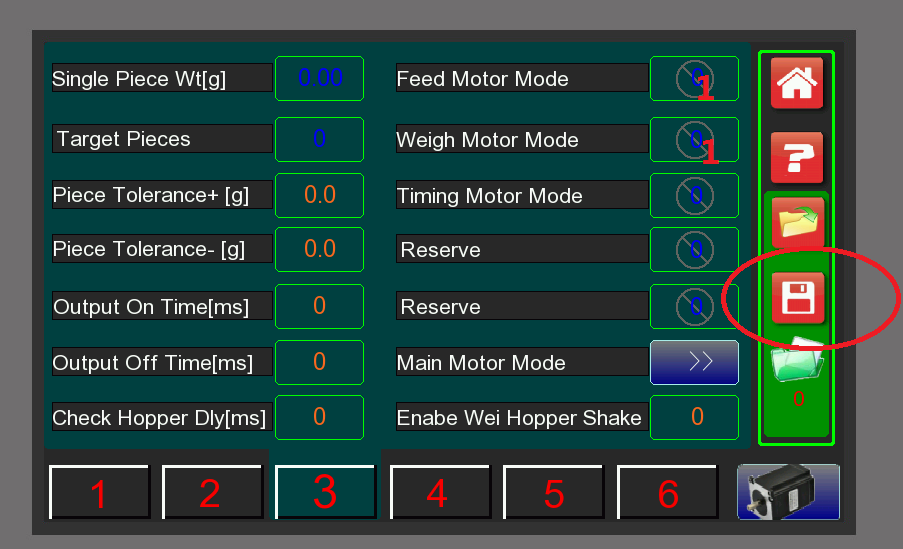903x549 pixels.
Task: Click the yellow open folder icon
Action: [x=796, y=222]
